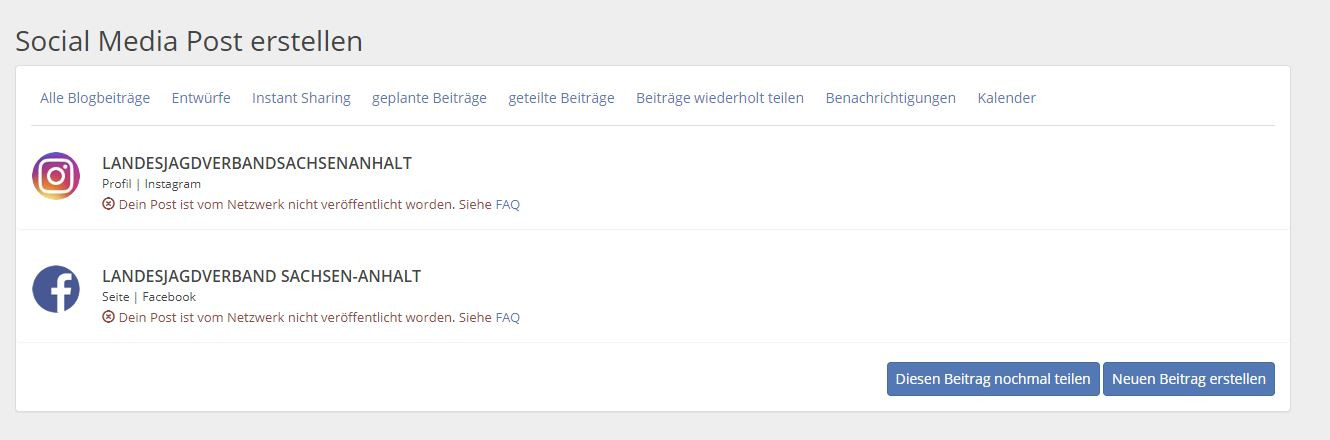Switch to the Entwürfe tab
Screen dimensions: 1330x440
[201, 98]
